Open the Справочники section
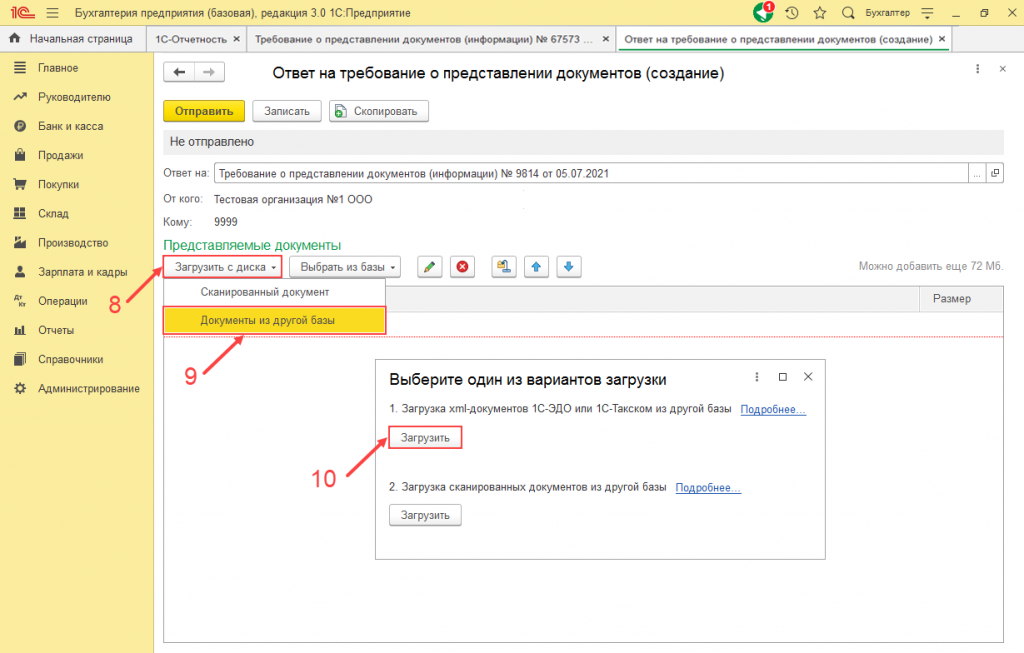 pos(70,359)
